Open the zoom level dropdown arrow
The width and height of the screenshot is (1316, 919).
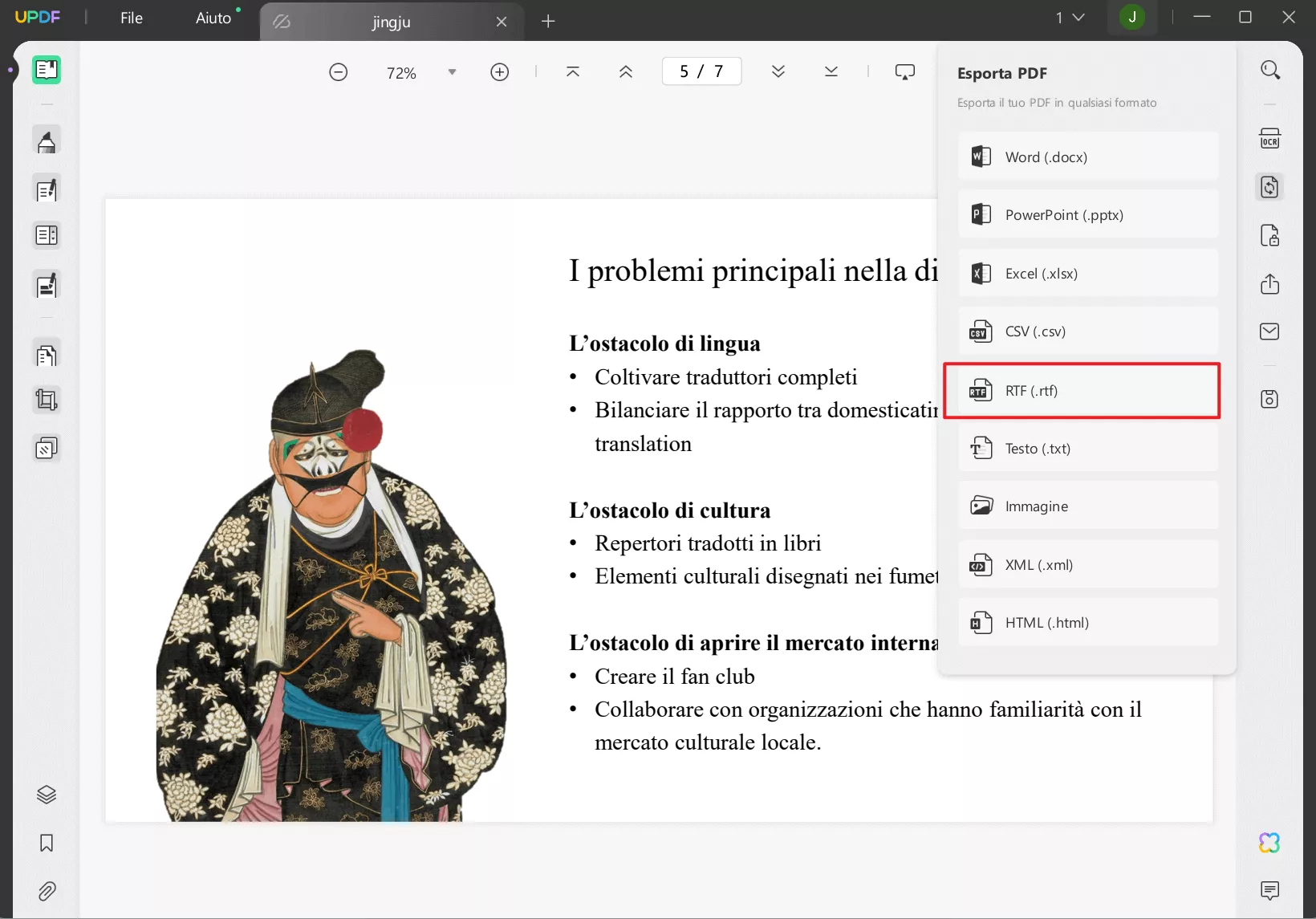click(x=453, y=72)
